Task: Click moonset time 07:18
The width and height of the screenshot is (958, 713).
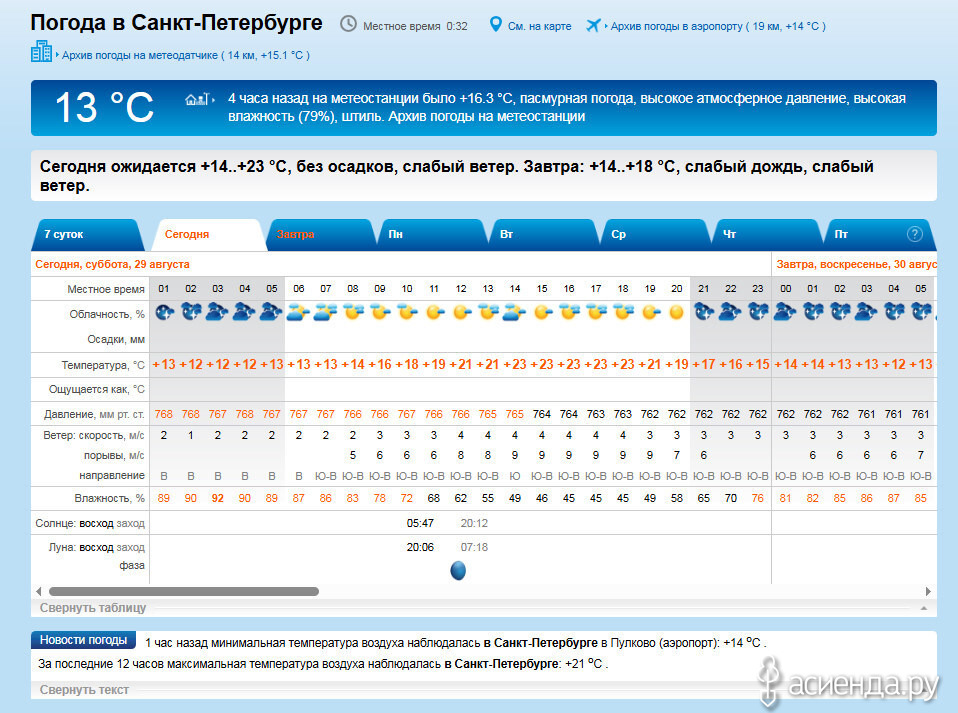Action: click(x=474, y=547)
